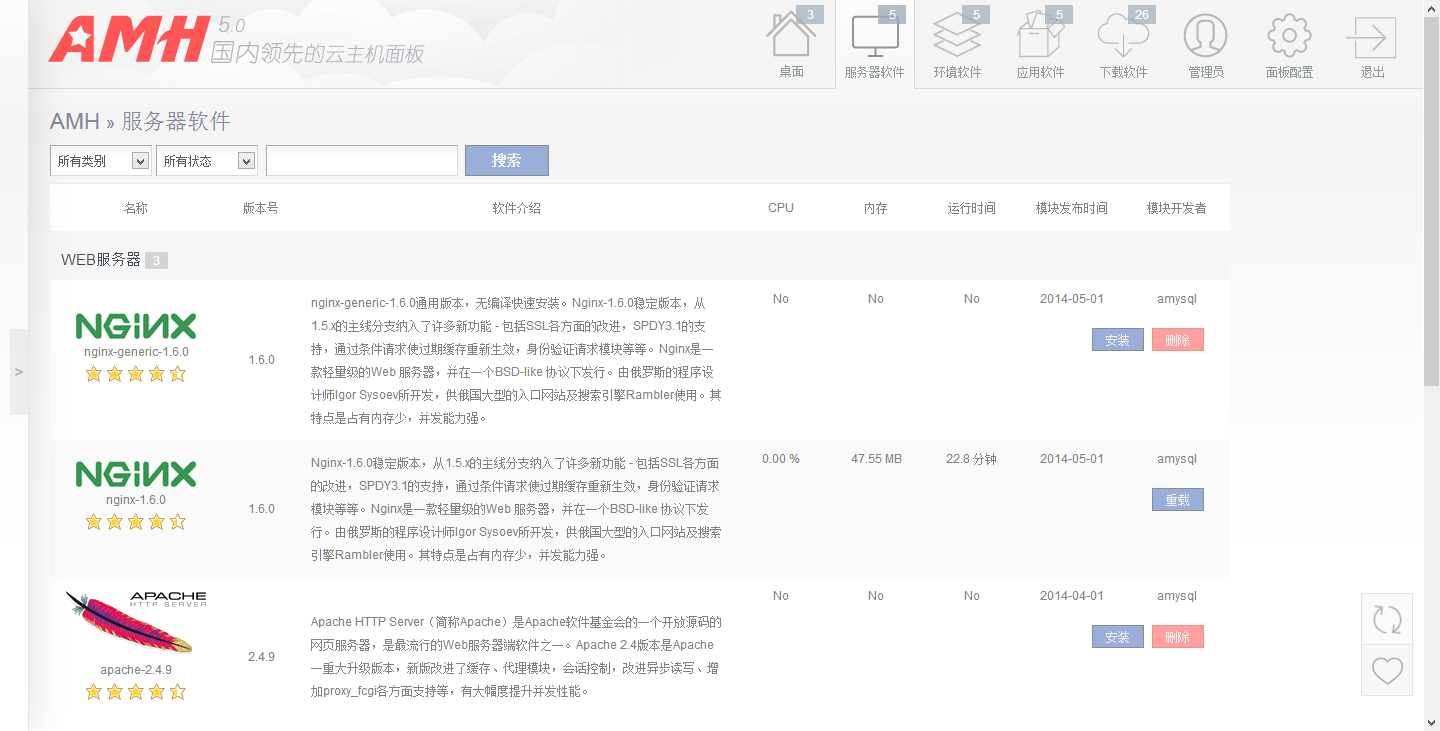
Task: Expand the 所有类别 category dropdown
Action: [100, 161]
